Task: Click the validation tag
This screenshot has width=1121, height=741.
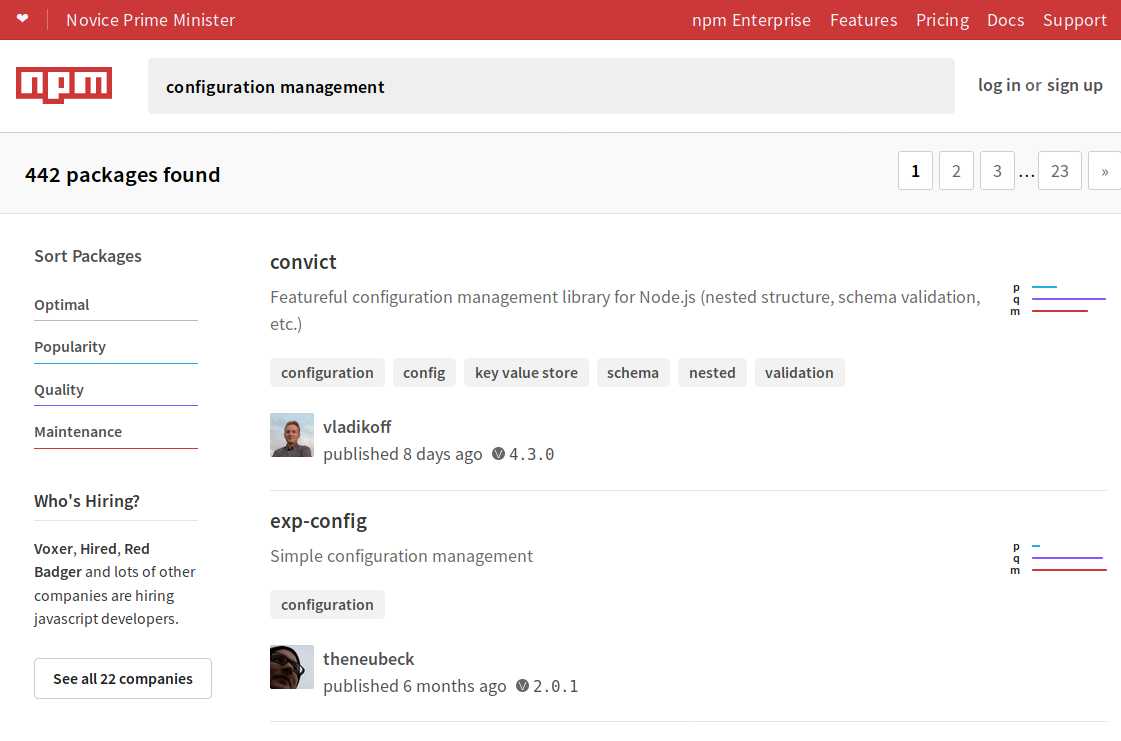Action: tap(799, 373)
